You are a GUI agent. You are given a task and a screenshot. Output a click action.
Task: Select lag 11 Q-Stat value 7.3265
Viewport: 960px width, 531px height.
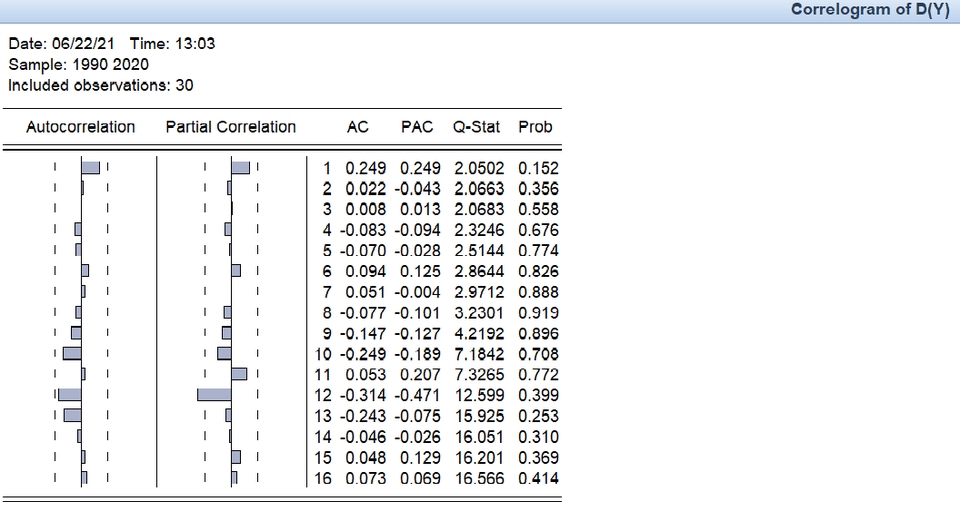[479, 375]
